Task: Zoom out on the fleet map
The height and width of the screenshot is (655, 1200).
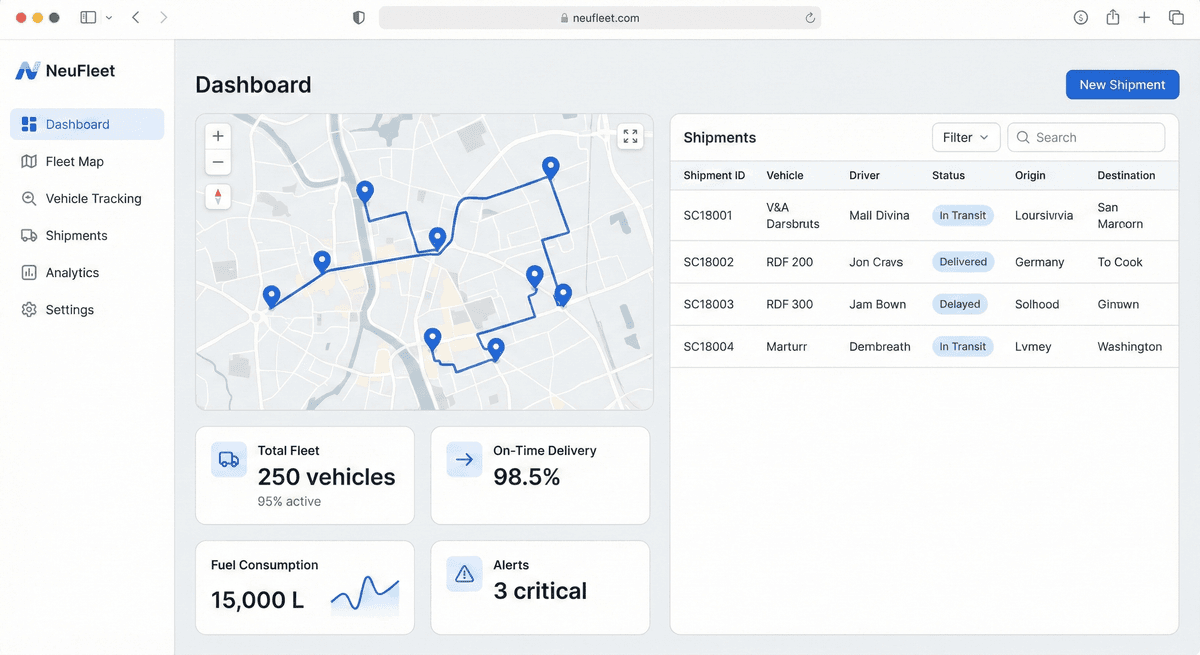Action: pos(217,161)
